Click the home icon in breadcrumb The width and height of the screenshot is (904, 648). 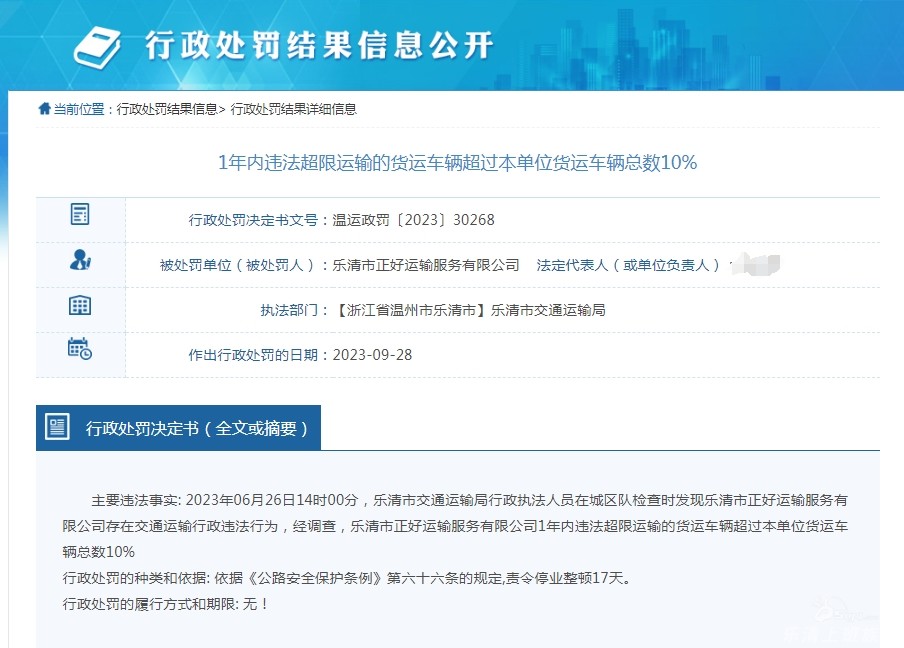click(44, 108)
